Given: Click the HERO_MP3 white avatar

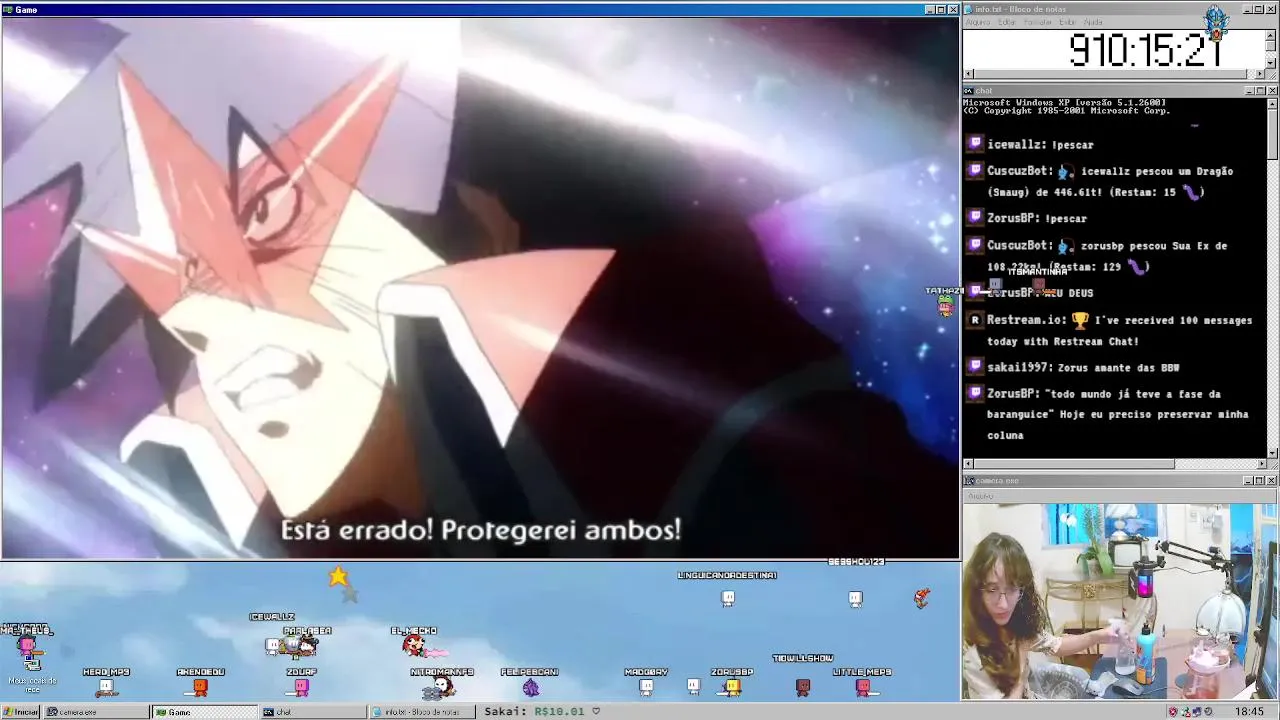Looking at the screenshot, I should [106, 687].
